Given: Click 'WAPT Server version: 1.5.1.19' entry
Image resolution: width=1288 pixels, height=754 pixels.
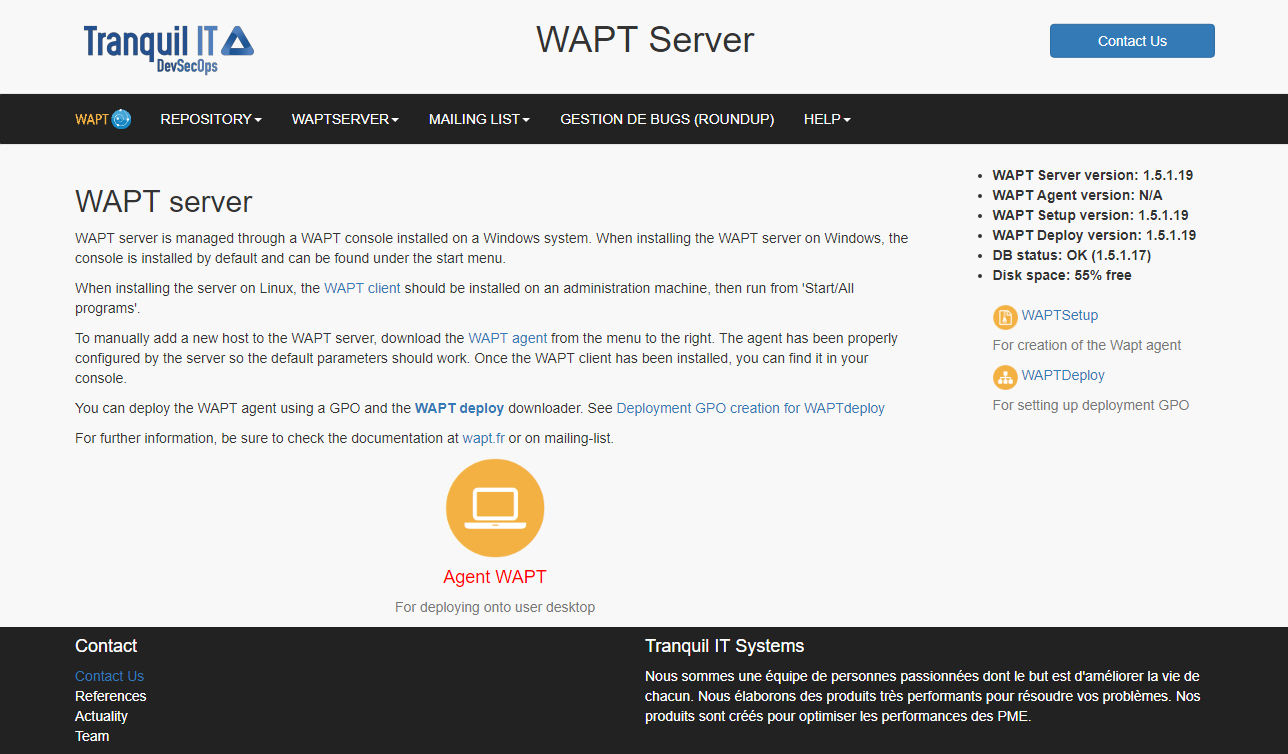Looking at the screenshot, I should pos(1092,175).
